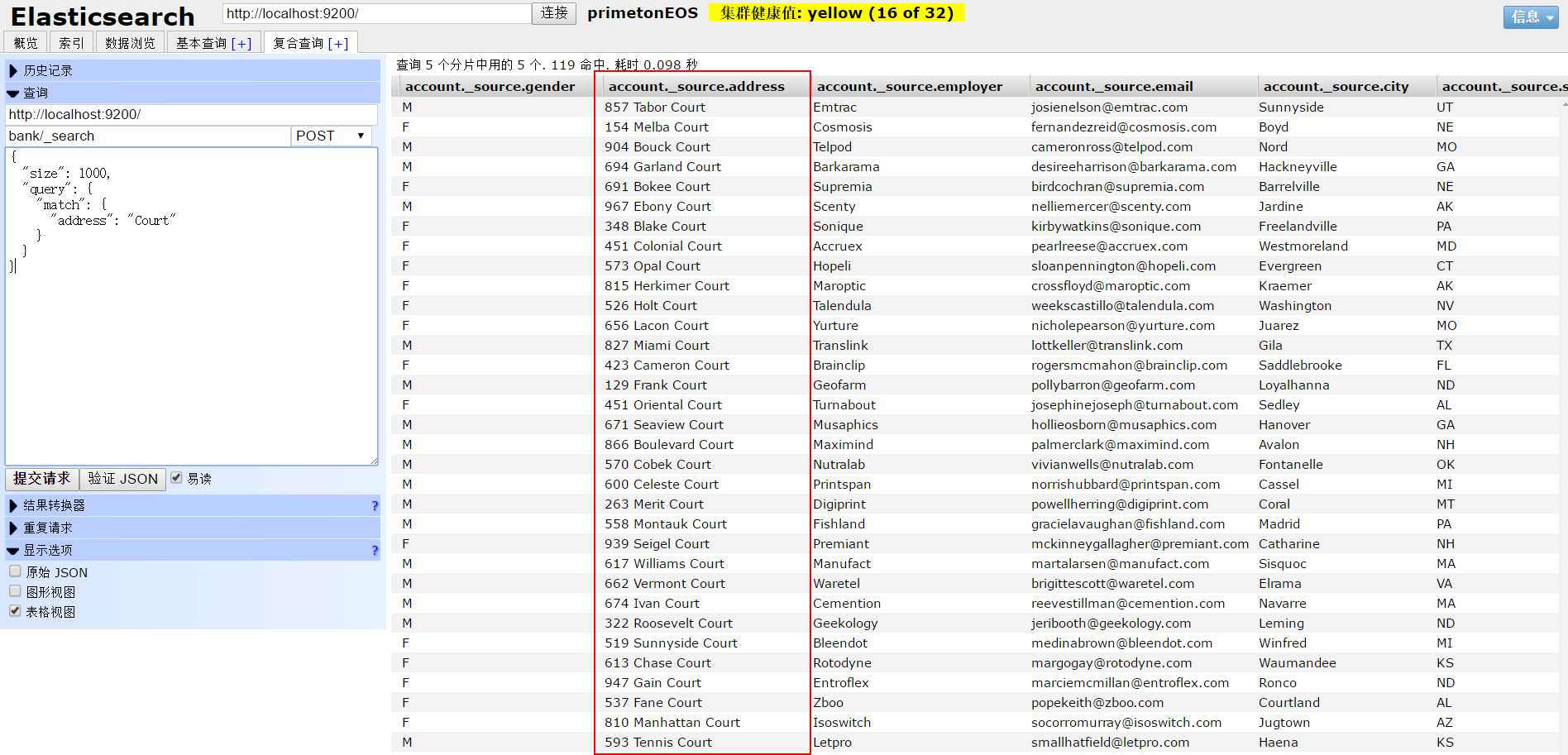Collapse the 显示选项 section
The image size is (1568, 755).
[x=193, y=550]
